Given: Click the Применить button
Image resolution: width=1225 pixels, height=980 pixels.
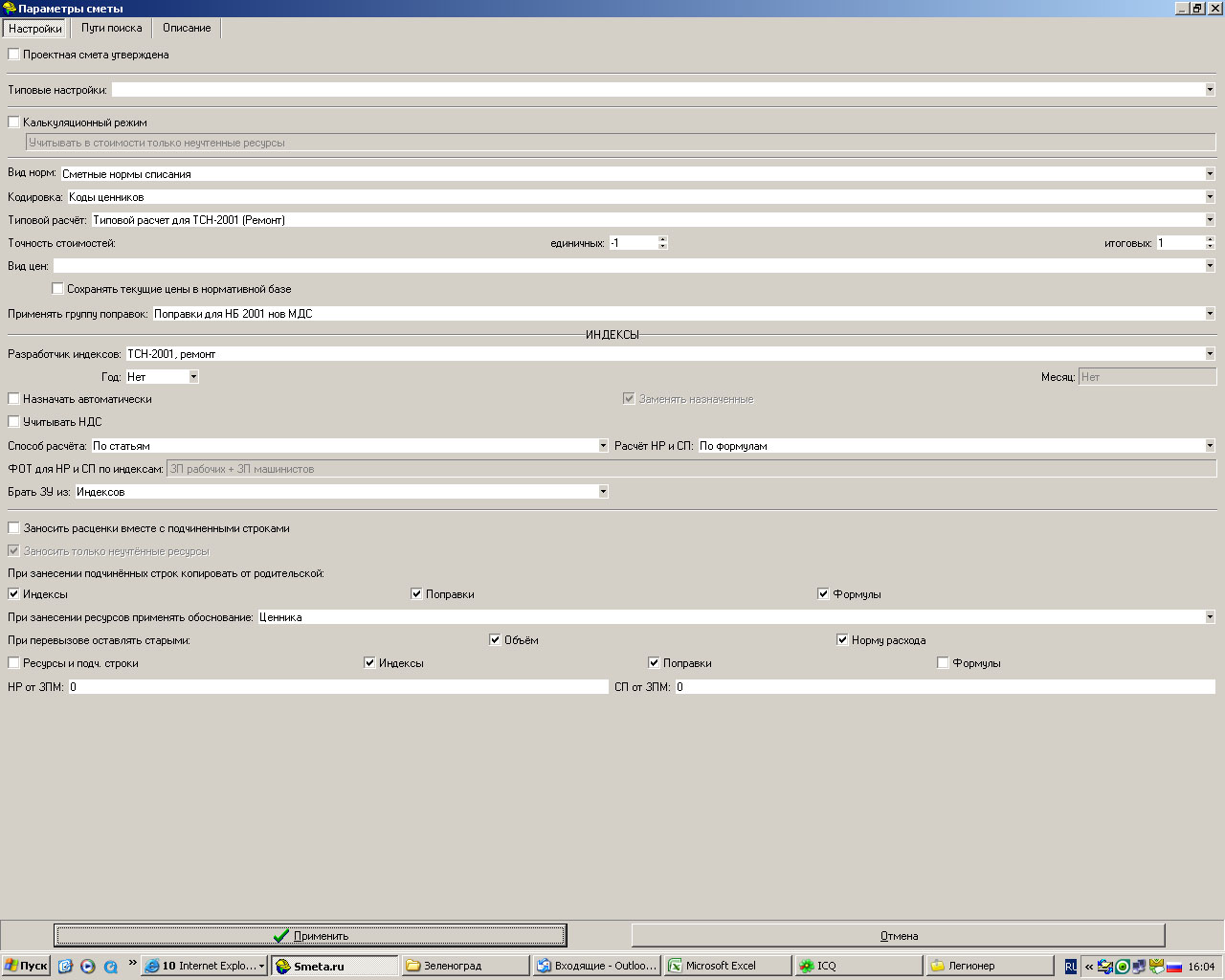Looking at the screenshot, I should [310, 935].
